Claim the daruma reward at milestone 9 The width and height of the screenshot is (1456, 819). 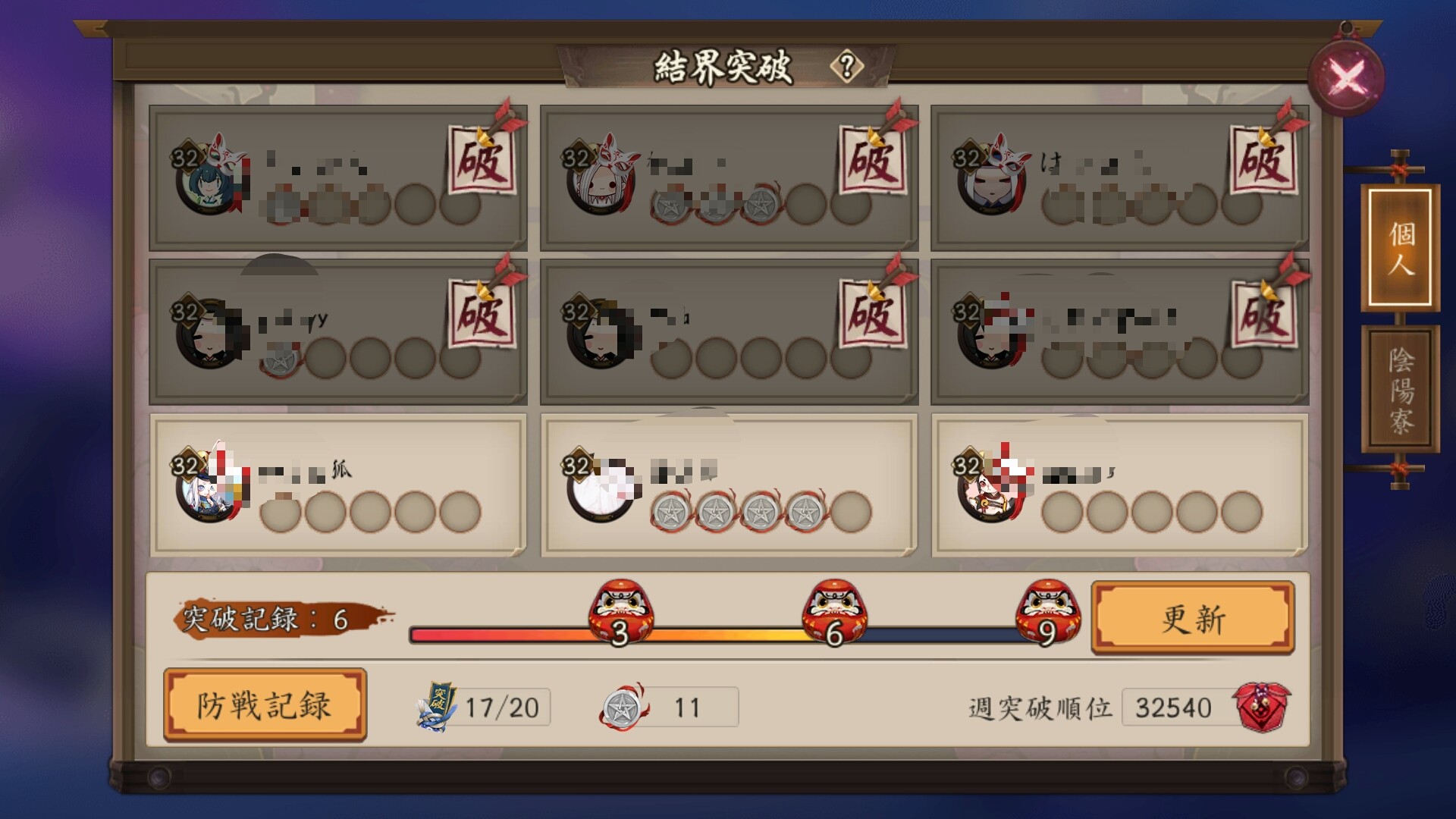click(x=1048, y=612)
